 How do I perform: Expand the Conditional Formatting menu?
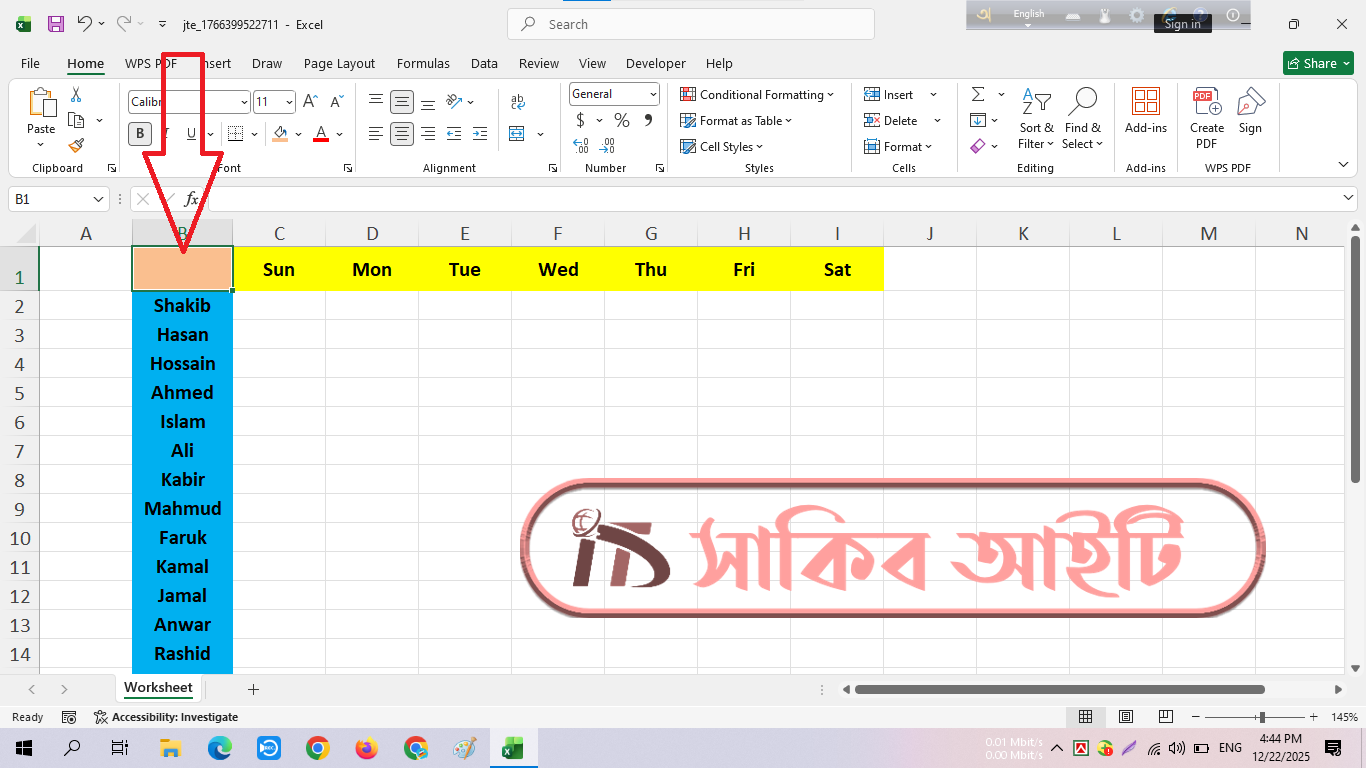[757, 95]
